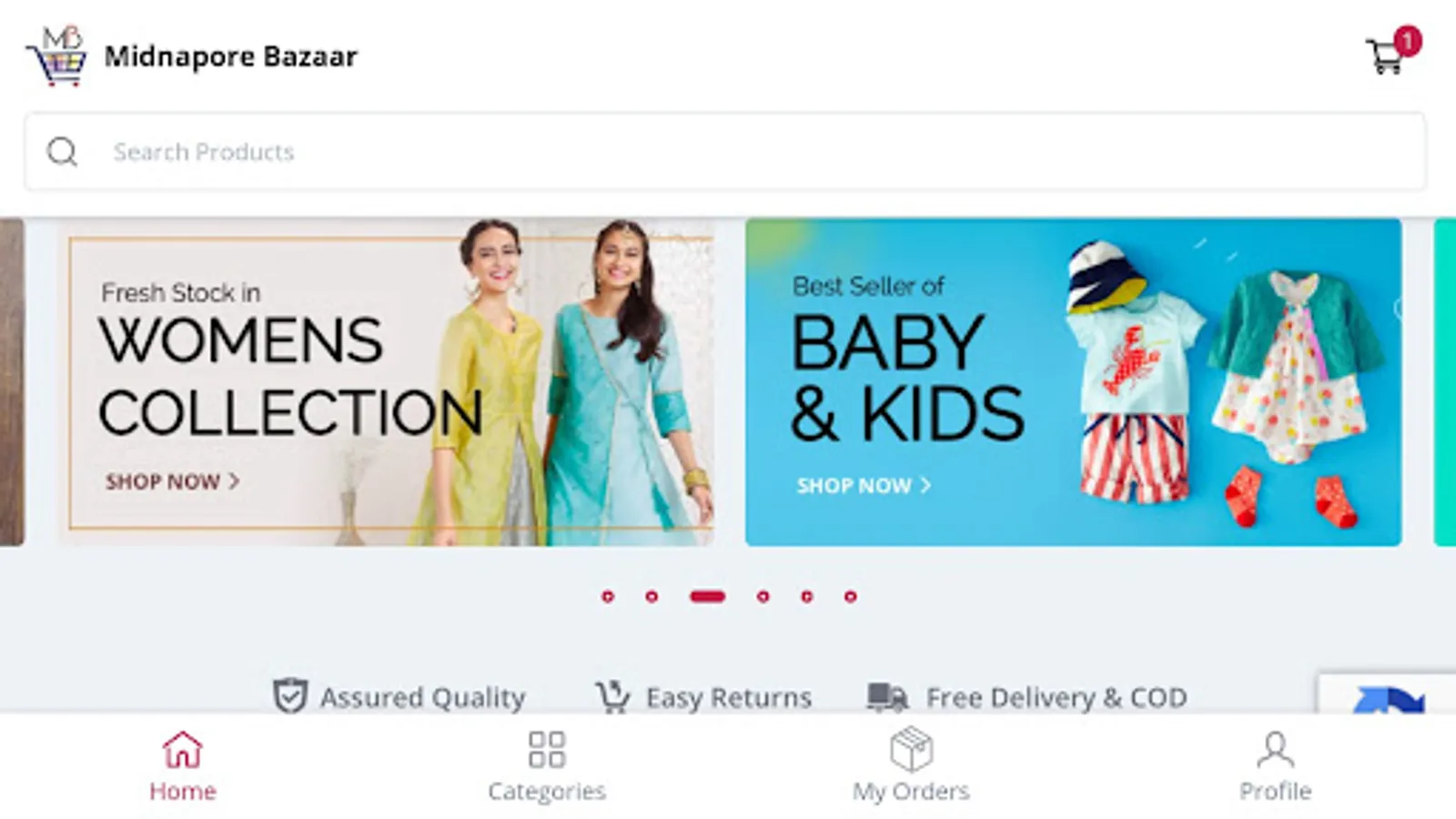The height and width of the screenshot is (819, 1456).
Task: Select the last carousel indicator dot
Action: click(850, 597)
